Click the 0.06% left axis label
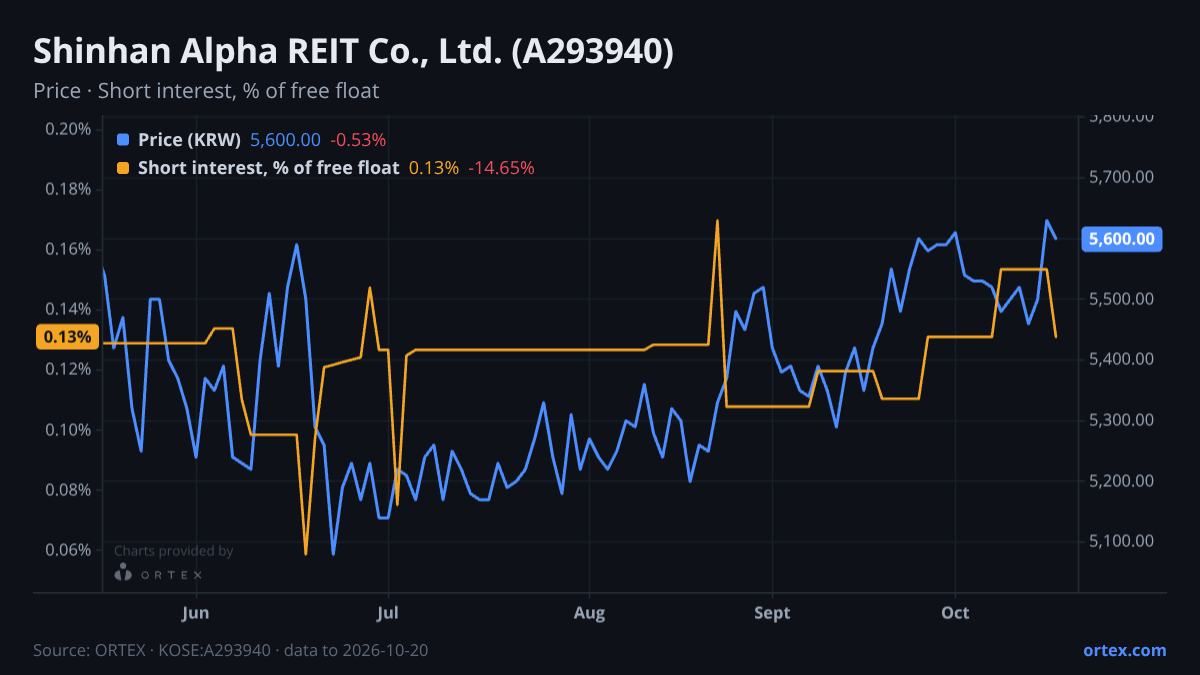Screen dimensions: 1200x675 pyautogui.click(x=68, y=550)
